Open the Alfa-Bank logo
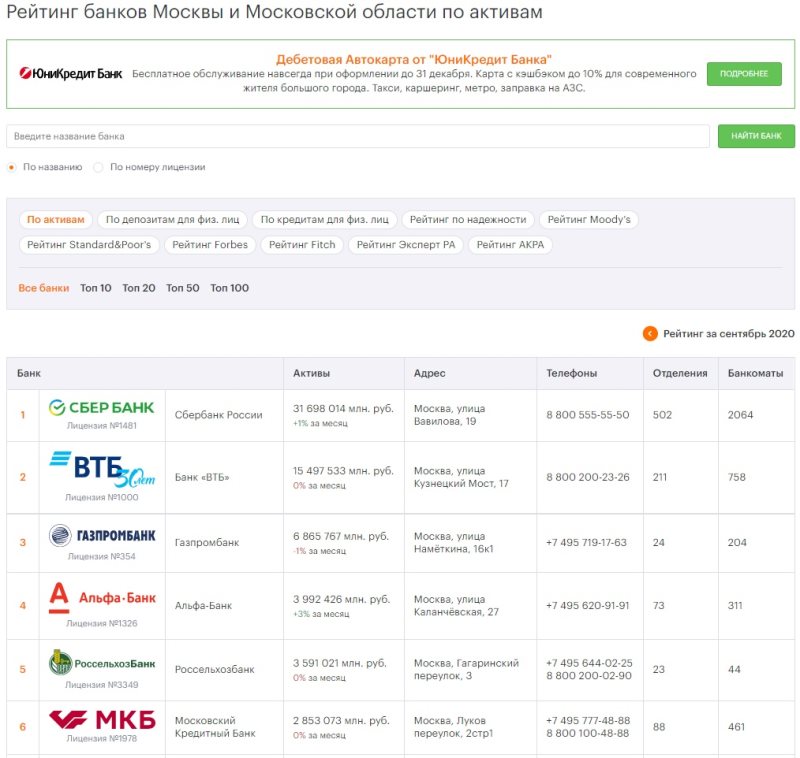This screenshot has width=800, height=758. [x=102, y=597]
